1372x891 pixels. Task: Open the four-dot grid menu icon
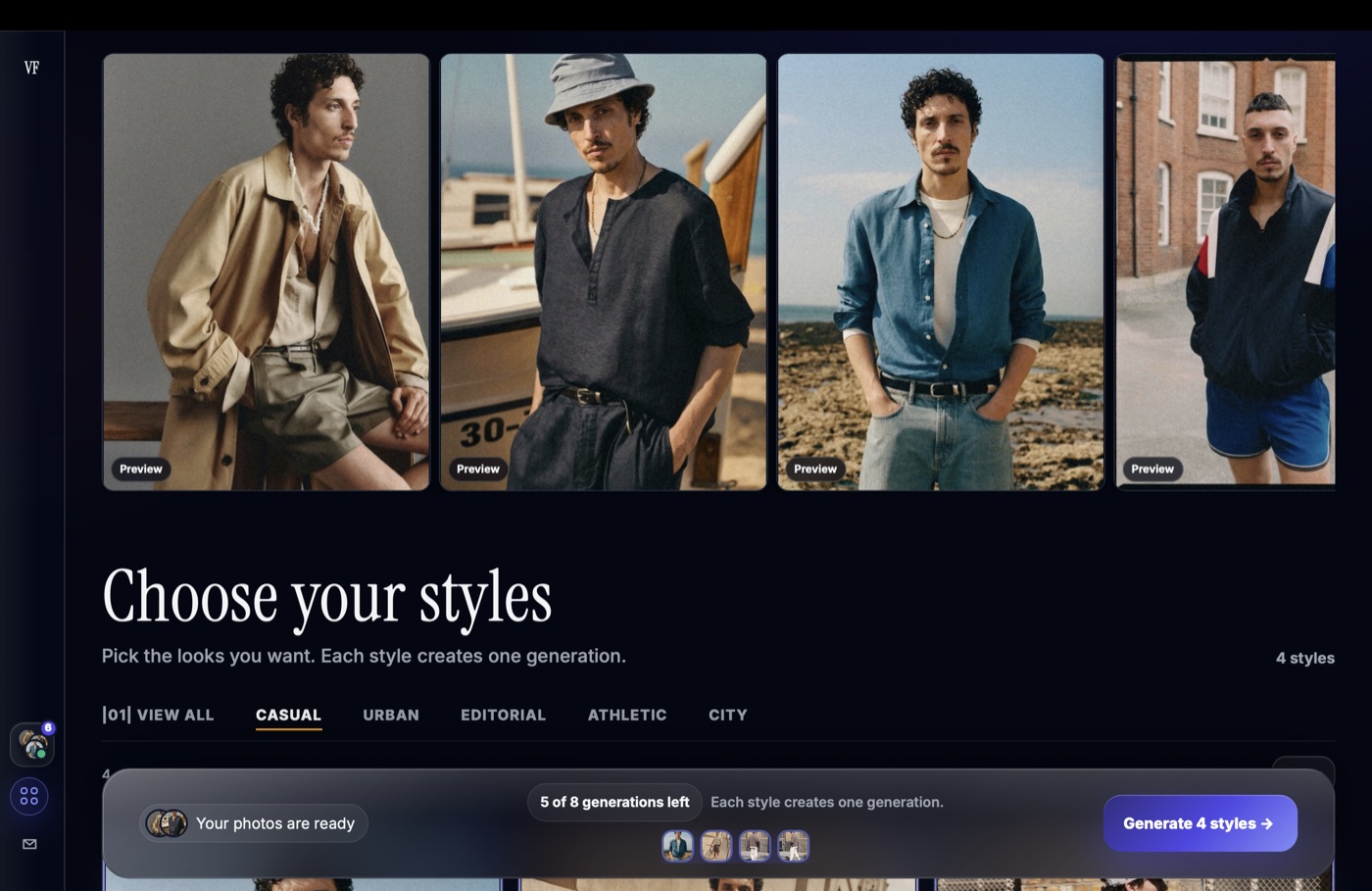coord(29,796)
